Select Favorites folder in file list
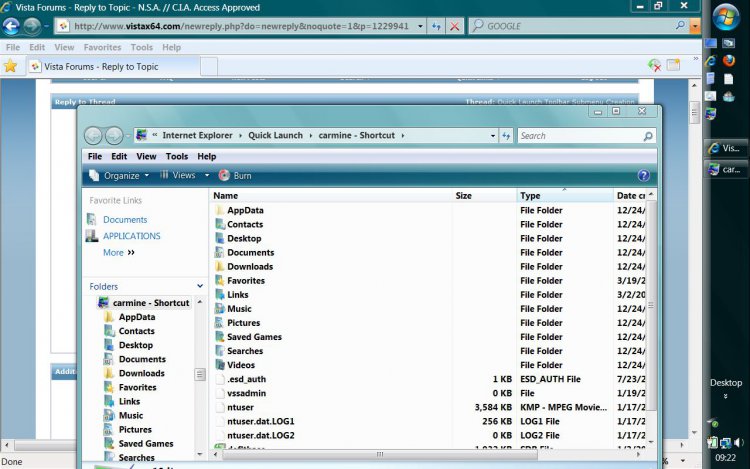The height and width of the screenshot is (469, 750). (246, 281)
